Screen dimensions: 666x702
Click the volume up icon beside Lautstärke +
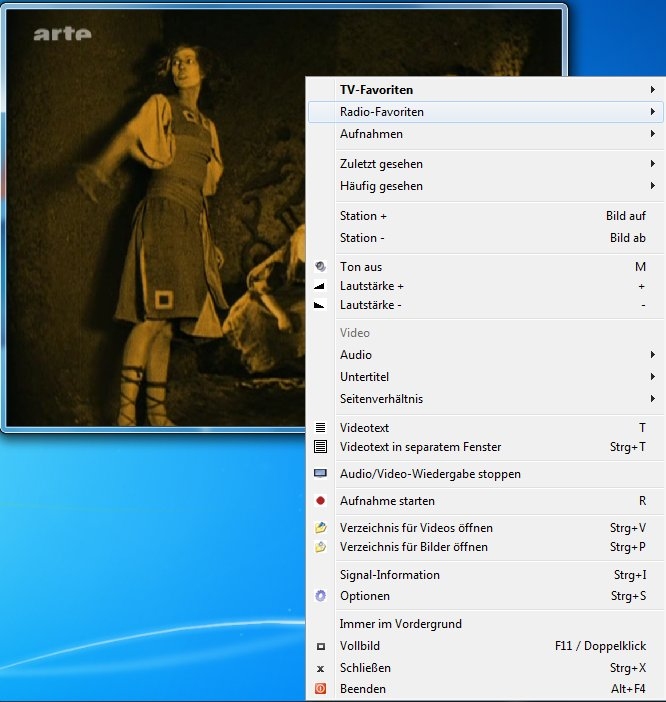pos(320,286)
